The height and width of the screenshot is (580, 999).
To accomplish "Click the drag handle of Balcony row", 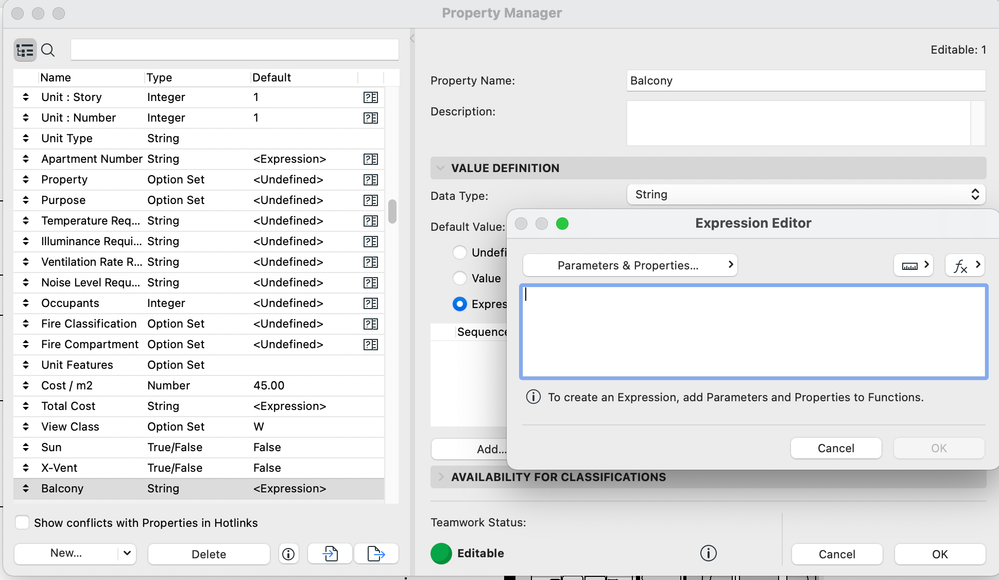I will click(25, 489).
